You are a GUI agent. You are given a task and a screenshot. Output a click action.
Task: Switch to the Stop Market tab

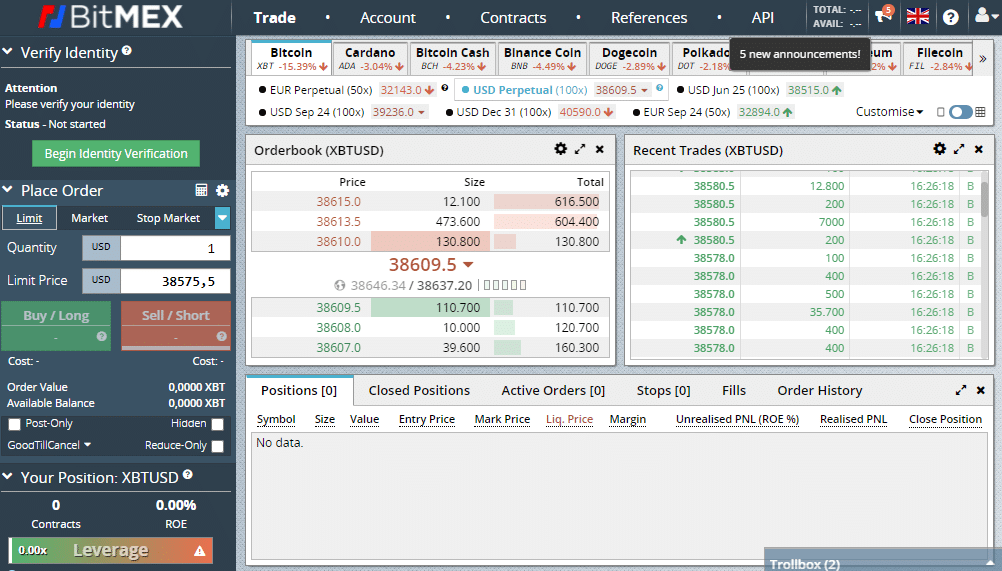tap(168, 218)
